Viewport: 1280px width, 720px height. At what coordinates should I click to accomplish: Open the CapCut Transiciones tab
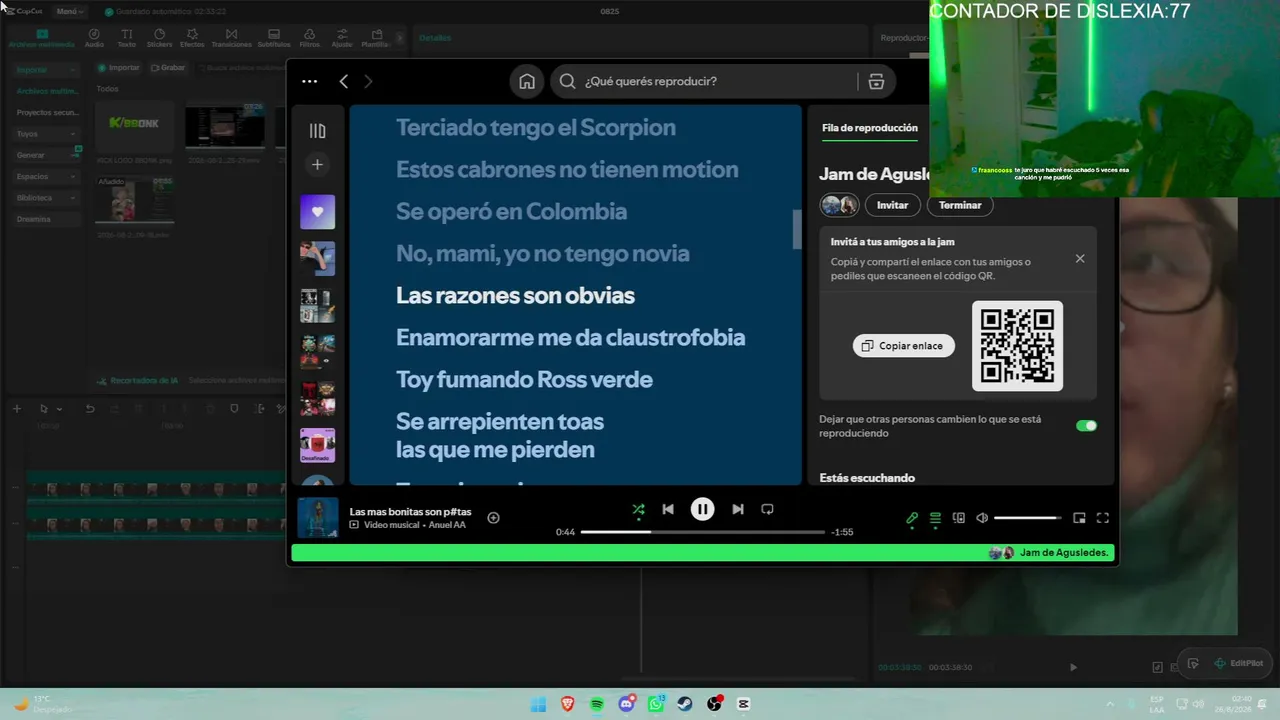coord(231,38)
